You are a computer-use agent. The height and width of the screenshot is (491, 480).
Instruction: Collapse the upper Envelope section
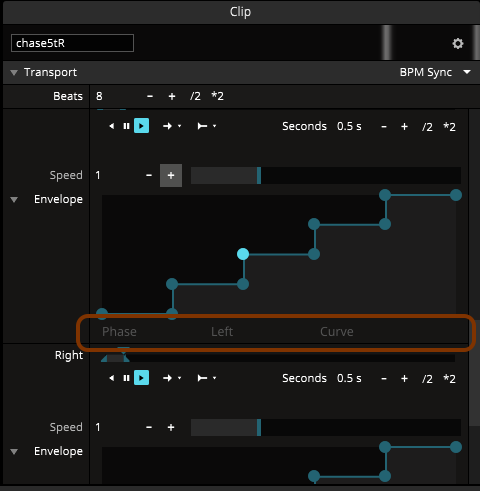(x=14, y=200)
